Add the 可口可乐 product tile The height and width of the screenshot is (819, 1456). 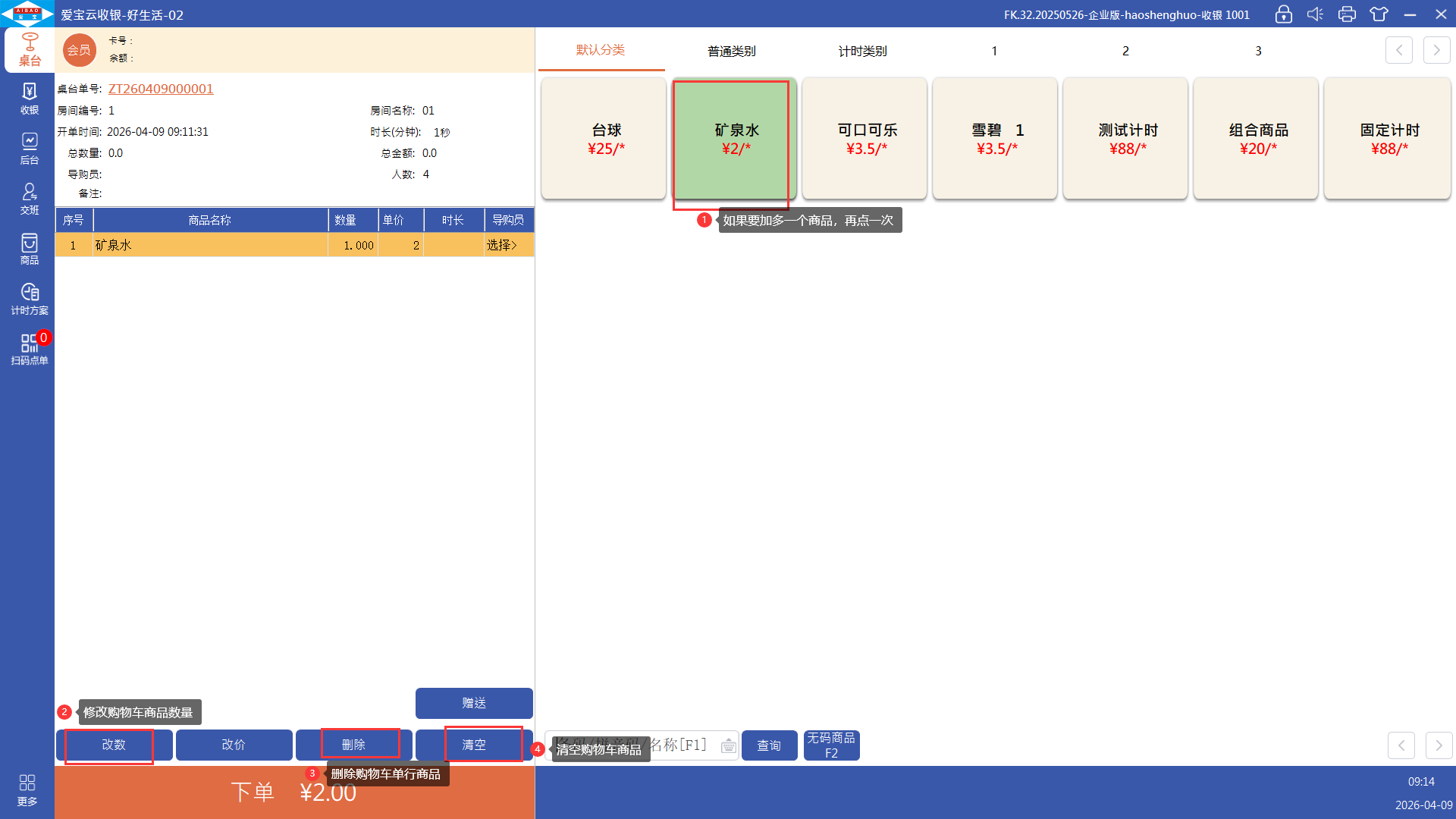tap(864, 139)
